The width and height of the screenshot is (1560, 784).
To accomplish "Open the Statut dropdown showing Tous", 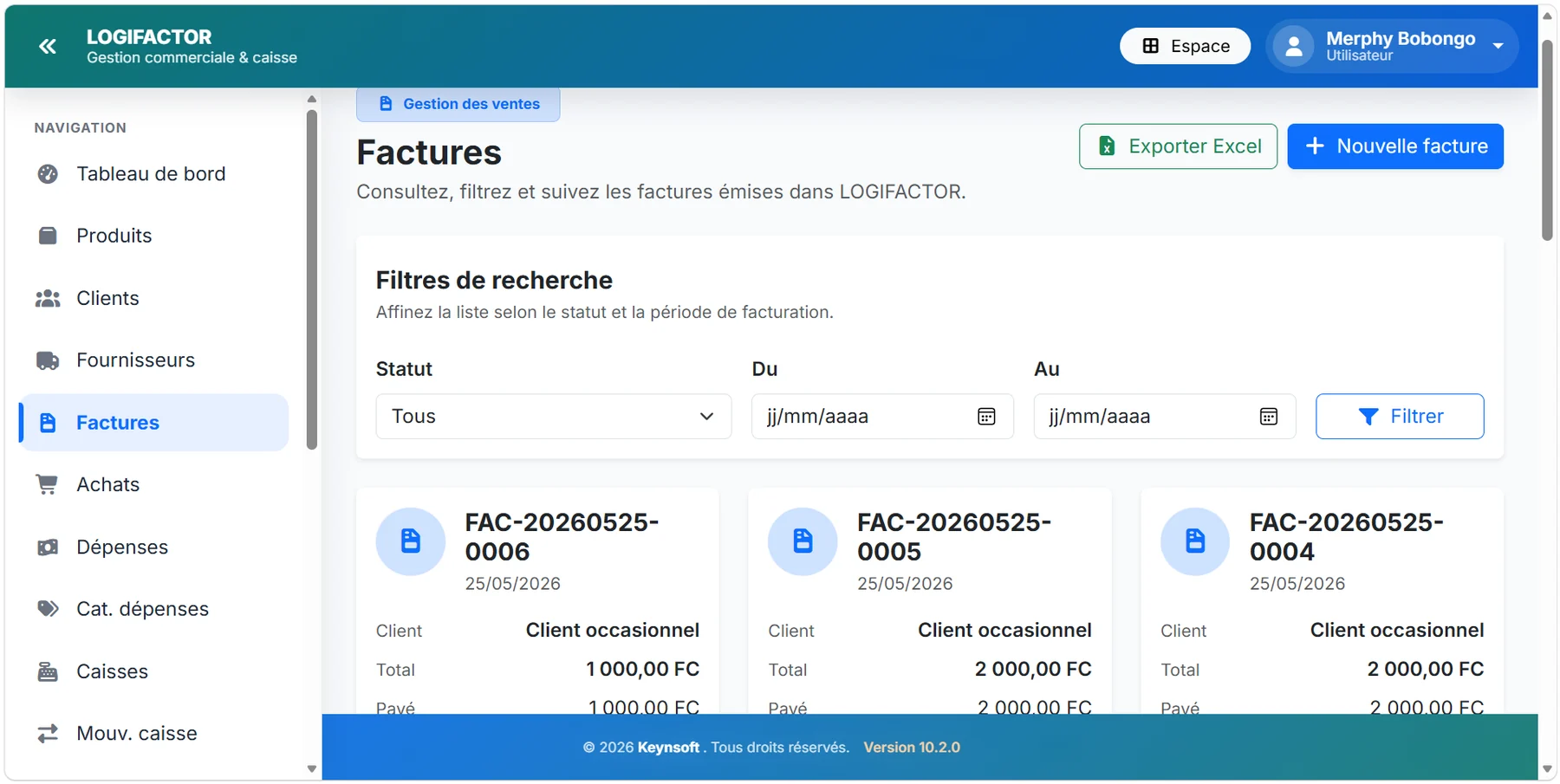I will click(554, 417).
